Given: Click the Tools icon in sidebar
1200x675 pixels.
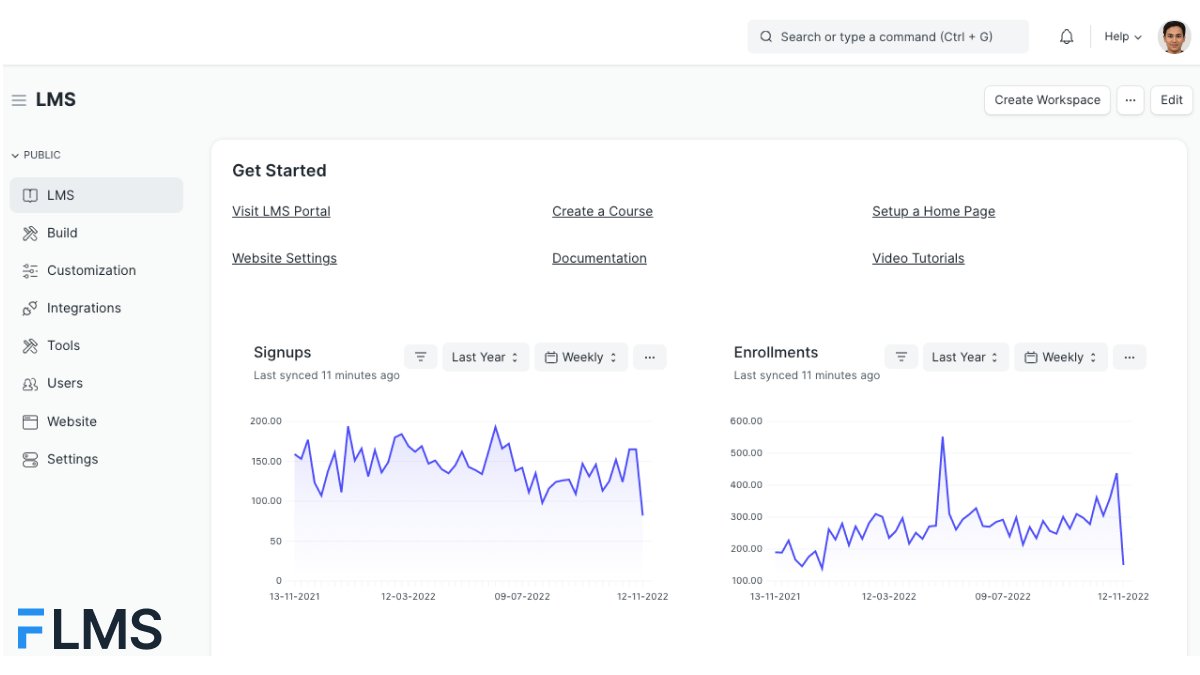Looking at the screenshot, I should coord(30,346).
